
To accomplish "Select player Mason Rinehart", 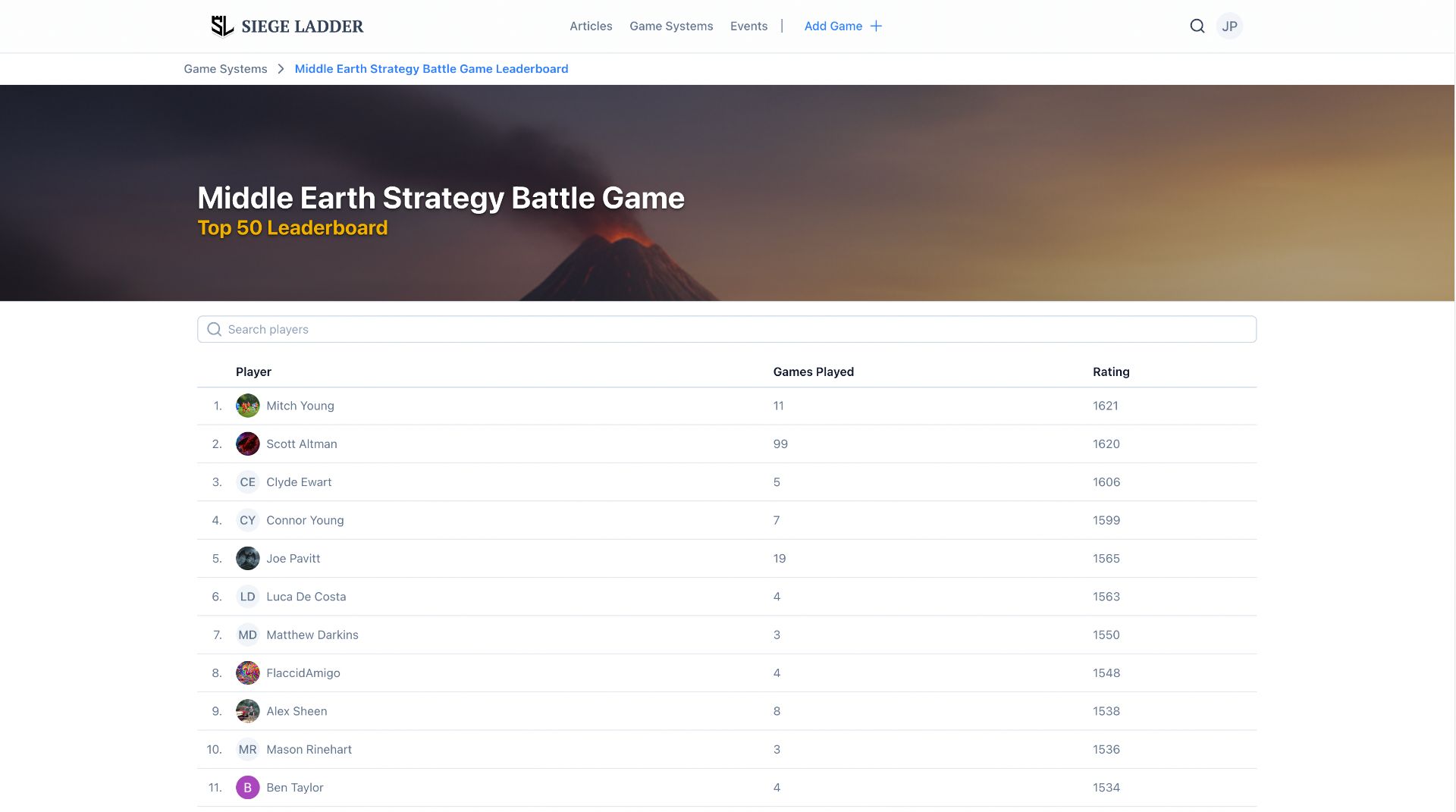I will pos(309,749).
